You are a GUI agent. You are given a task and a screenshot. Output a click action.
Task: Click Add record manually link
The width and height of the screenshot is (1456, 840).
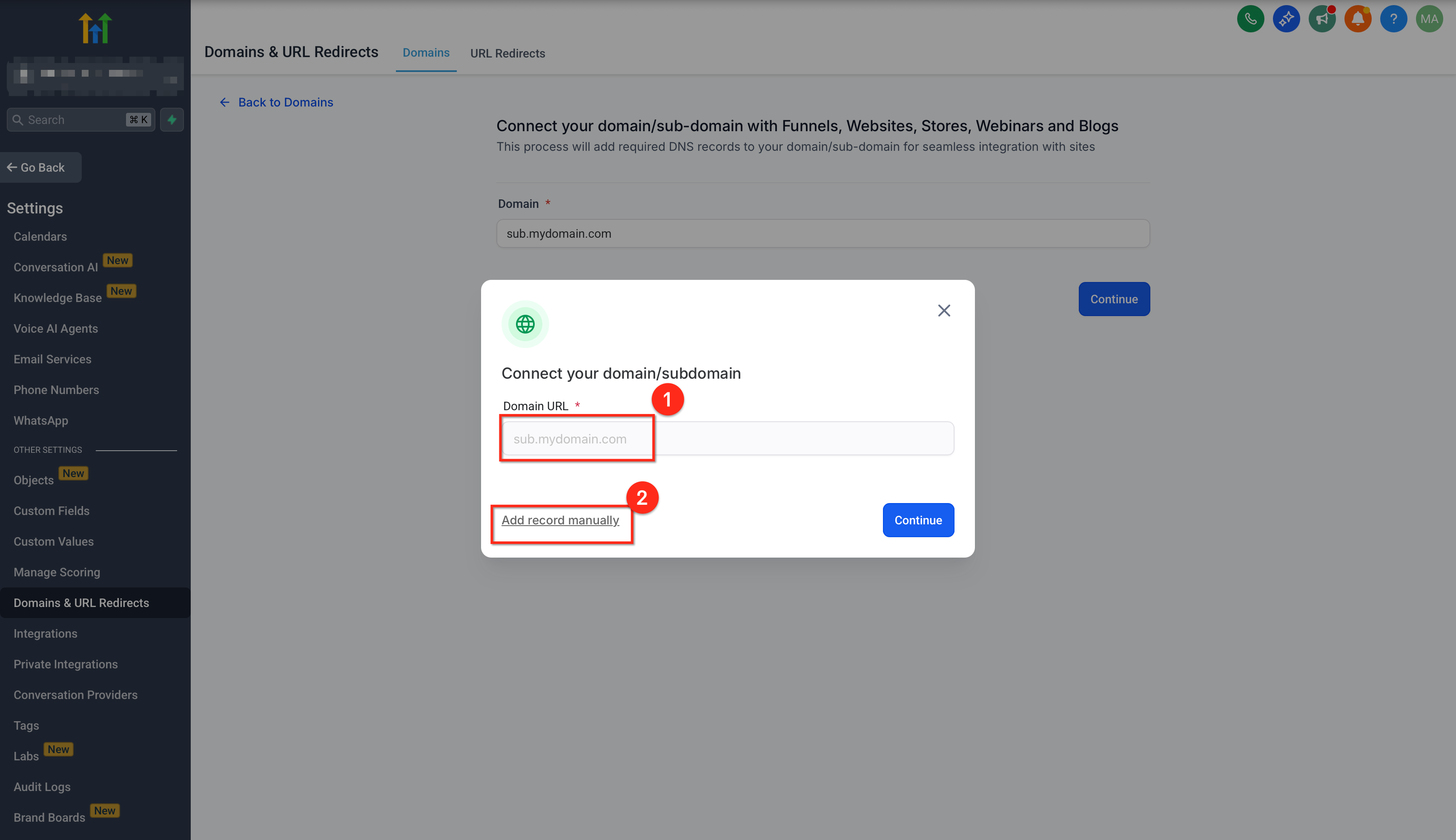pyautogui.click(x=560, y=520)
